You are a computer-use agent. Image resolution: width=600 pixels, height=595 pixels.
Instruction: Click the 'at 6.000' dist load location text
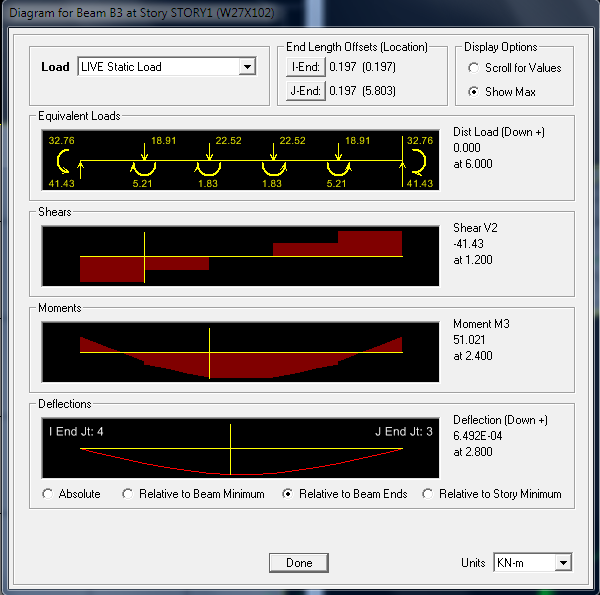pyautogui.click(x=473, y=164)
